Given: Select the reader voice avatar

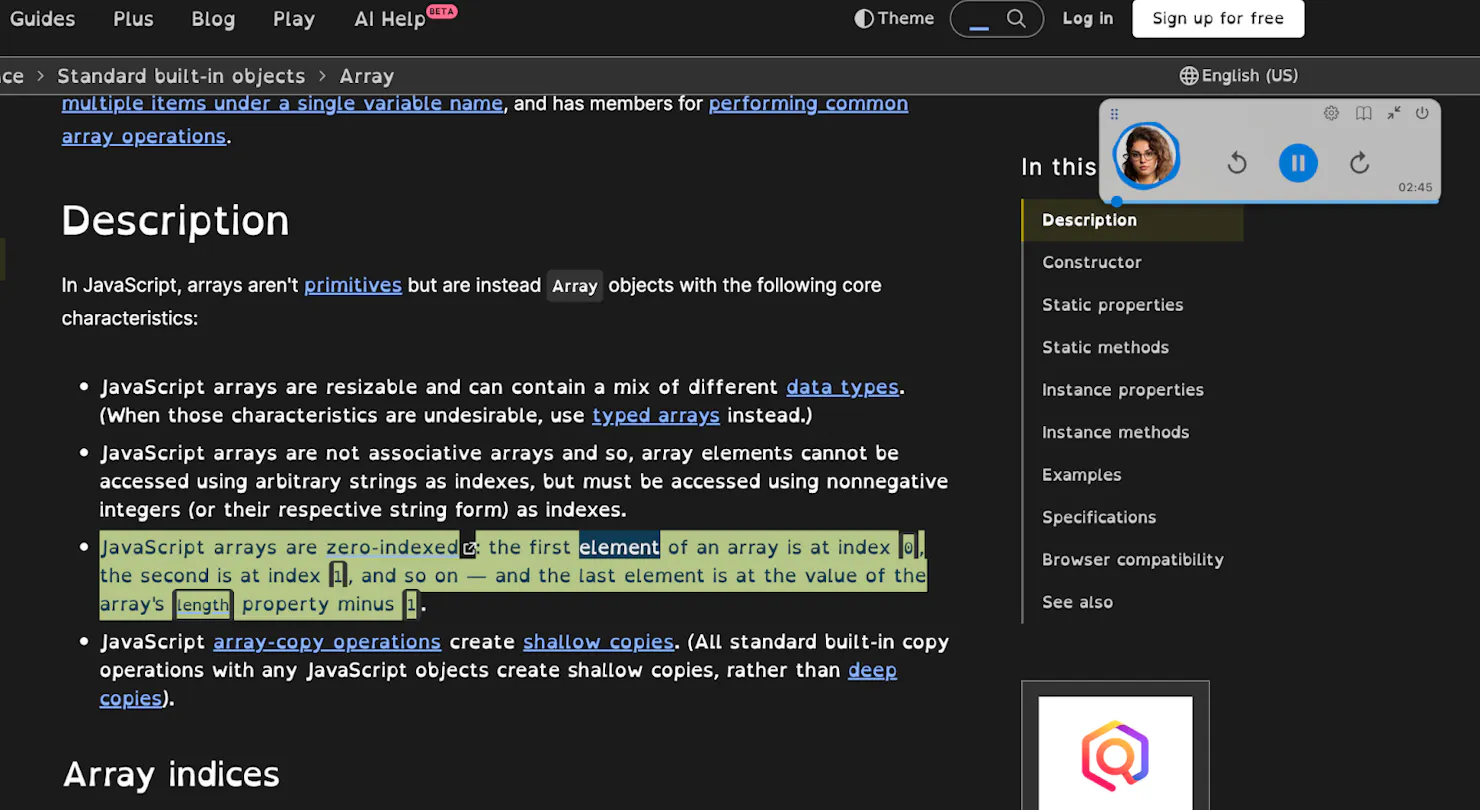Looking at the screenshot, I should (1147, 156).
